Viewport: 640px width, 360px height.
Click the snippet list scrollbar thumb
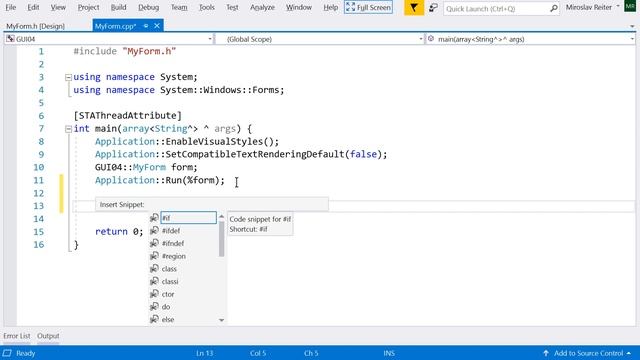221,238
